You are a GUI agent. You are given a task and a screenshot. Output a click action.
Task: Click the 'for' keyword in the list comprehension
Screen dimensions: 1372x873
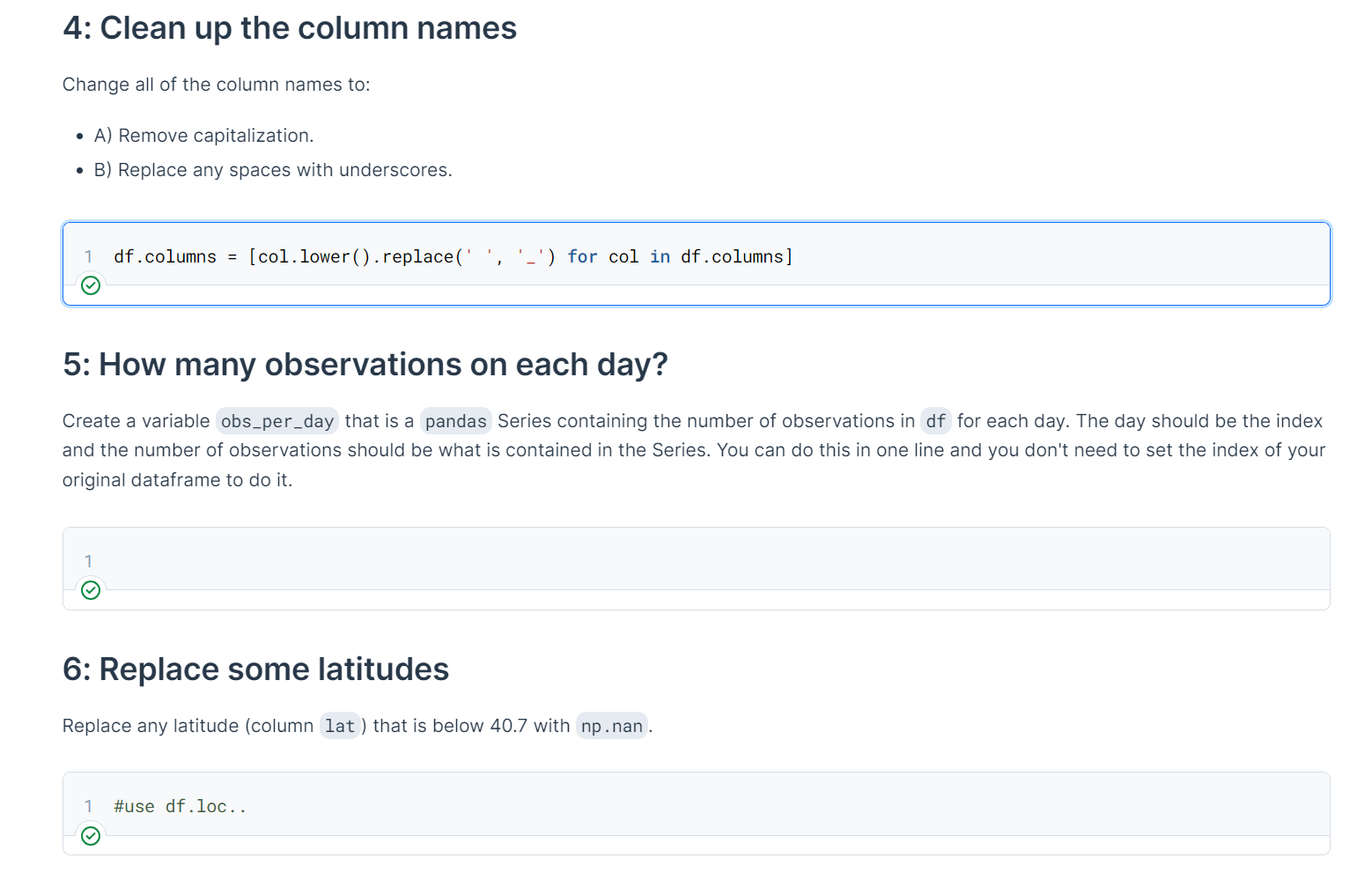click(x=582, y=257)
